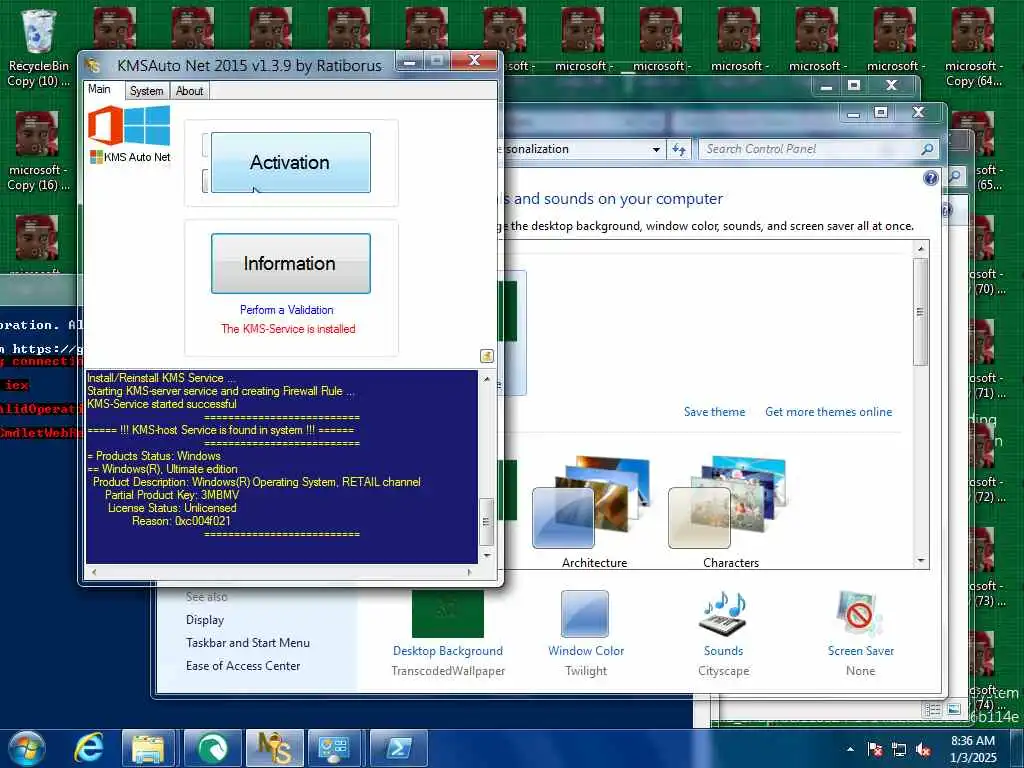Select the Architecture theme
Screen dimensions: 1024x768
(594, 513)
